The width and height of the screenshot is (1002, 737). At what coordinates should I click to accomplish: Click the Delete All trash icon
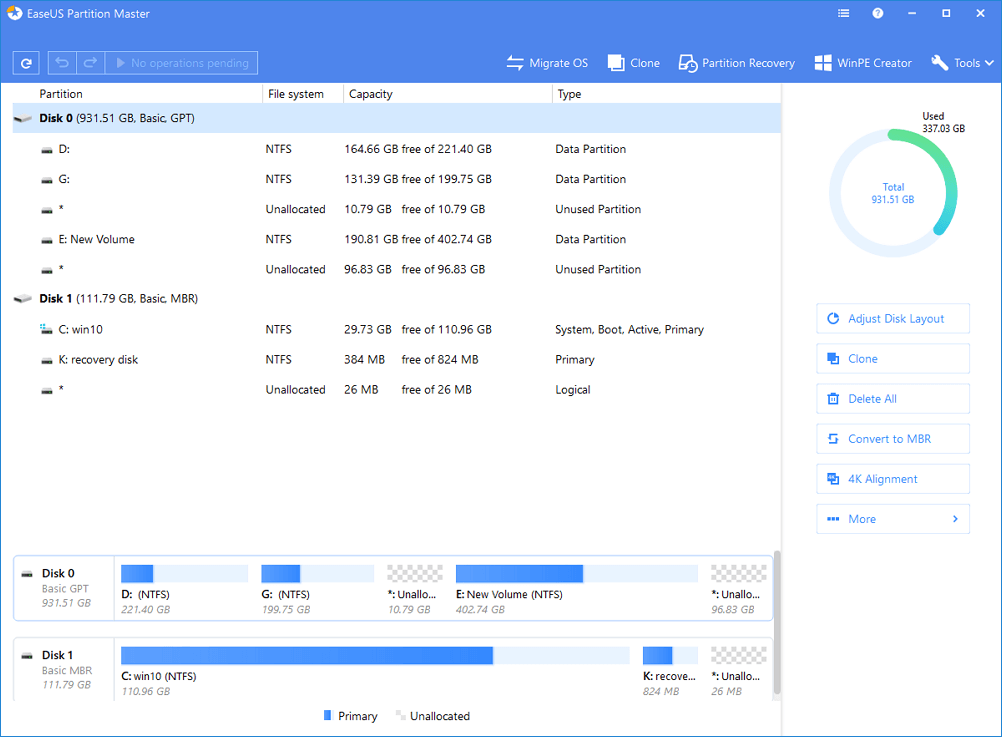click(833, 399)
